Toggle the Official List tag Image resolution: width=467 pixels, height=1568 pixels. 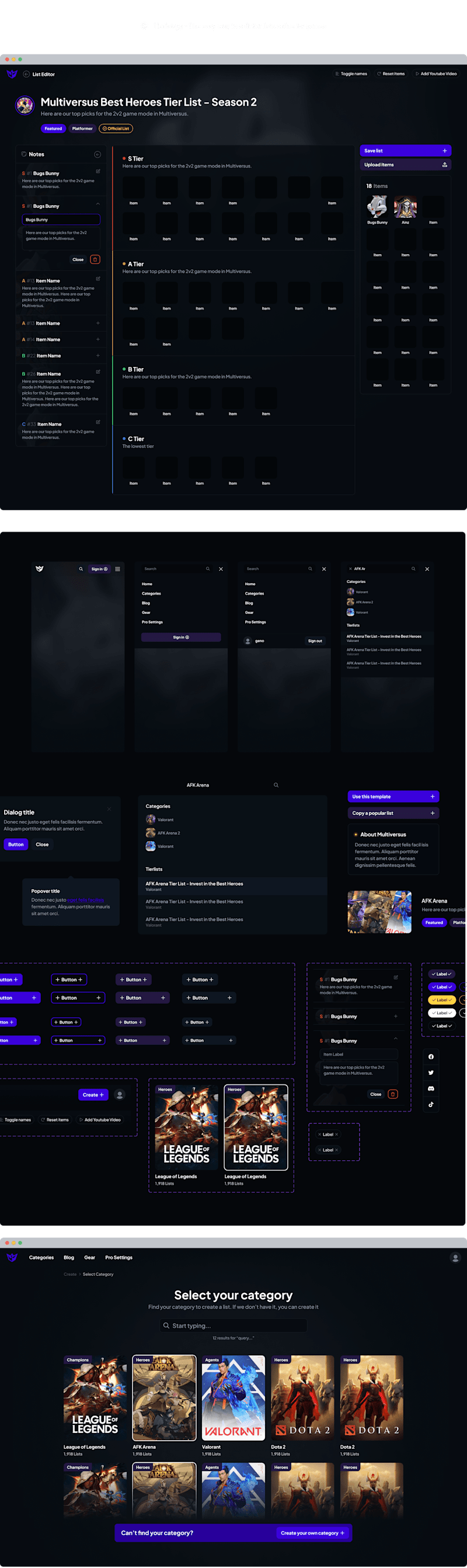[116, 129]
